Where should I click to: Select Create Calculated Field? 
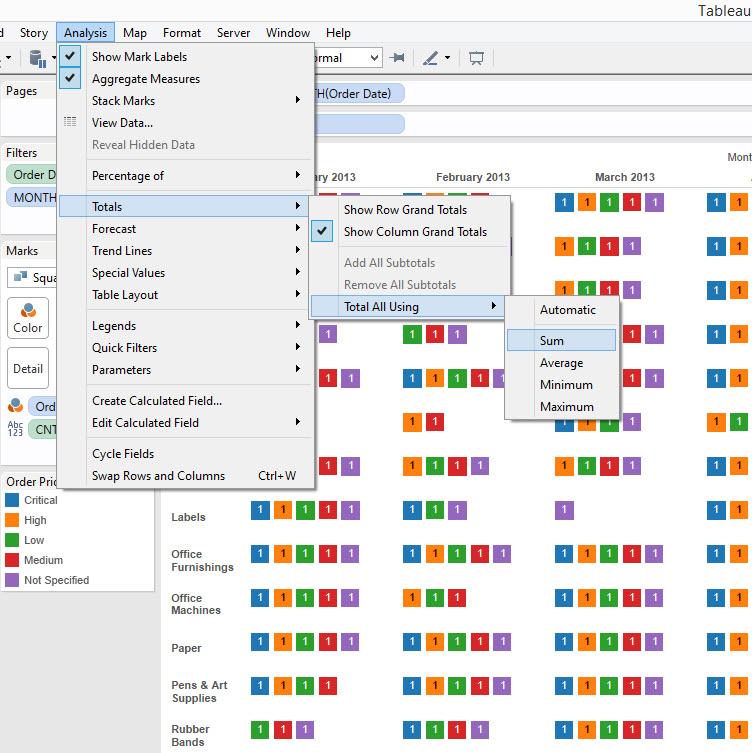pyautogui.click(x=157, y=401)
